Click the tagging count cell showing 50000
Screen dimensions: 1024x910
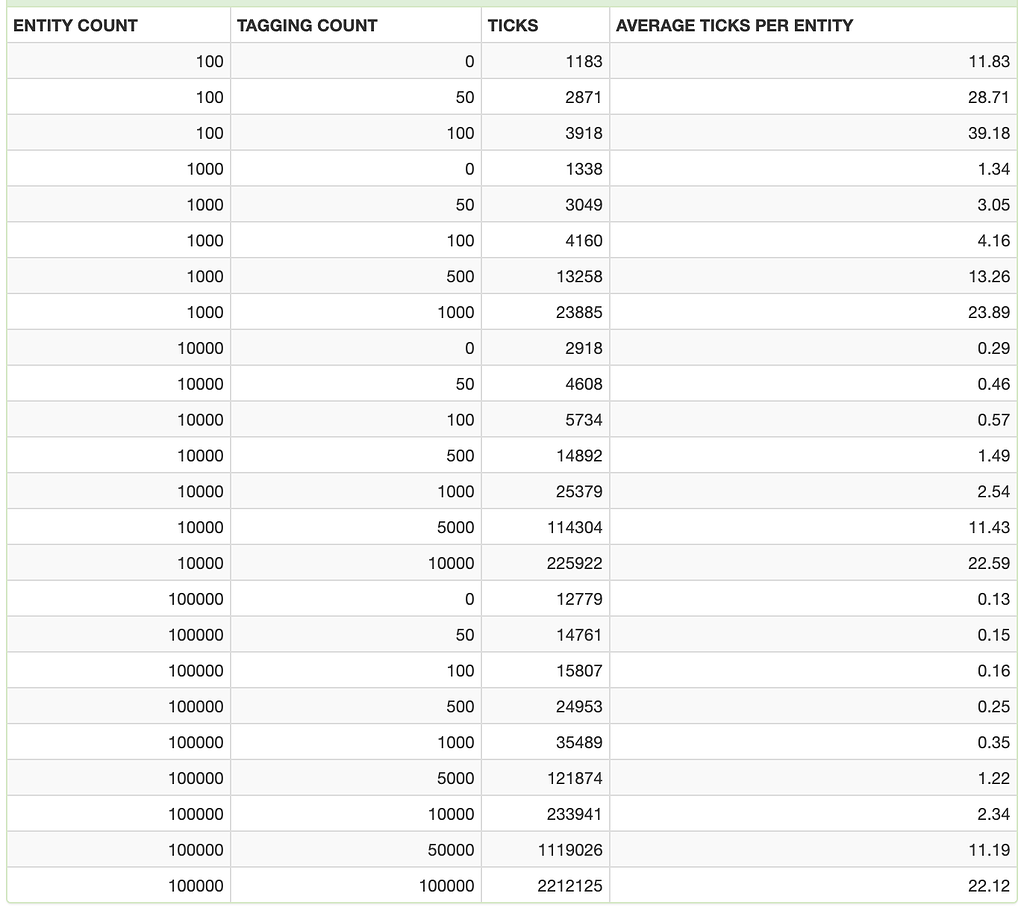click(451, 850)
